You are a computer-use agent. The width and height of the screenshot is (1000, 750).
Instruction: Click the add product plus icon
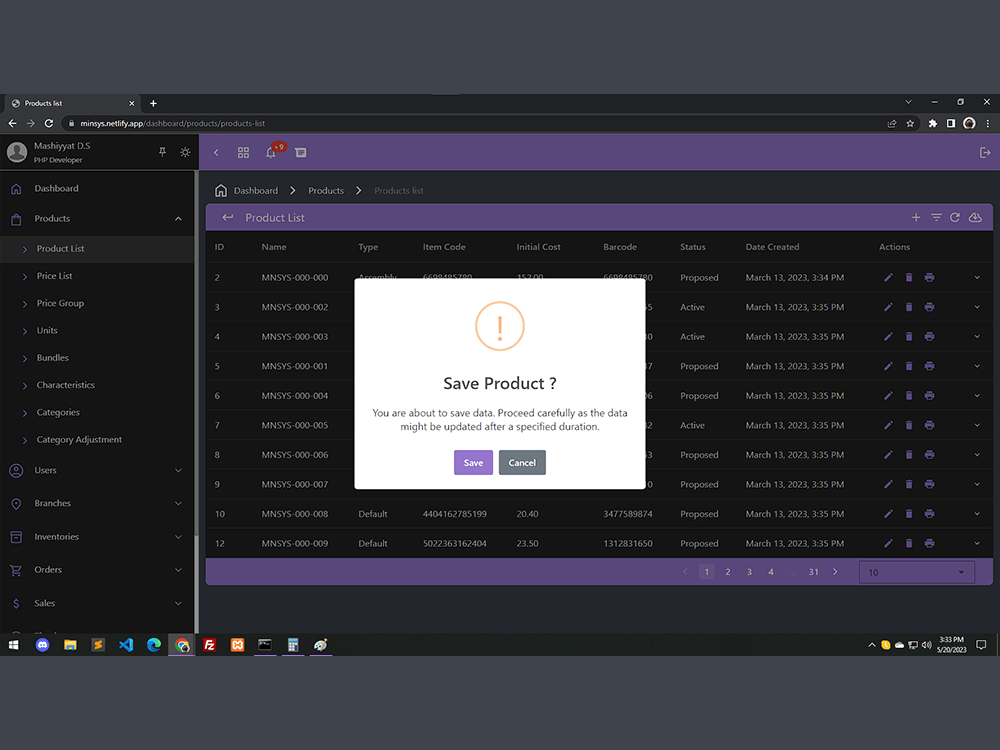pos(916,217)
